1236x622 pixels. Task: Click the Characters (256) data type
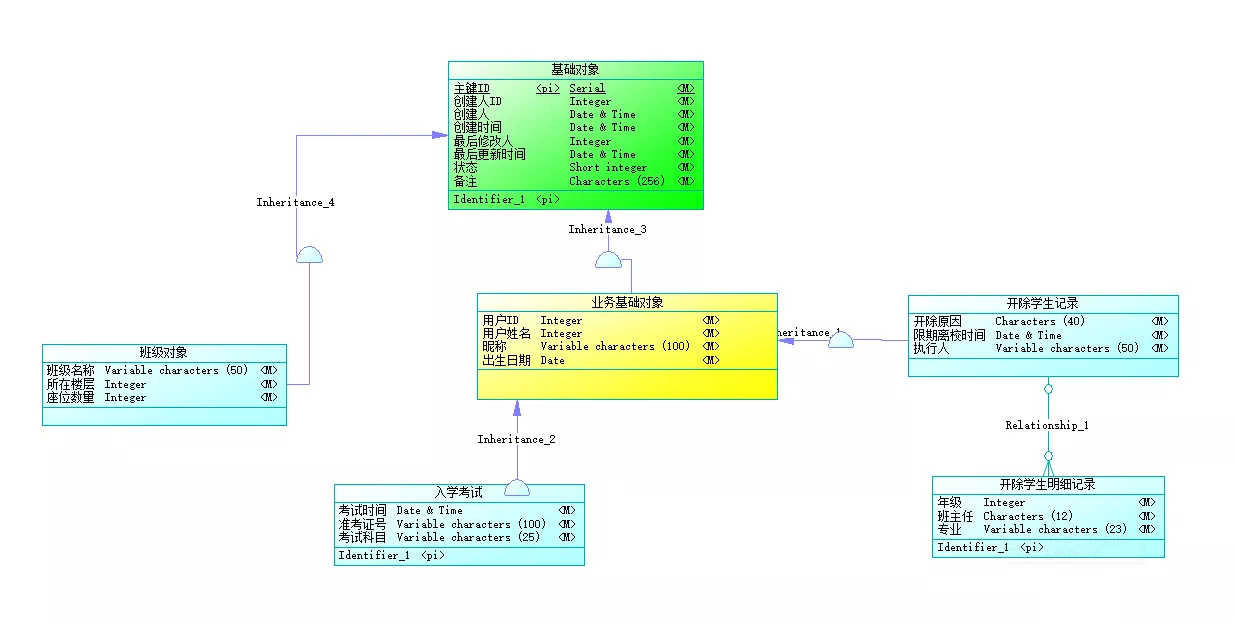[x=617, y=181]
